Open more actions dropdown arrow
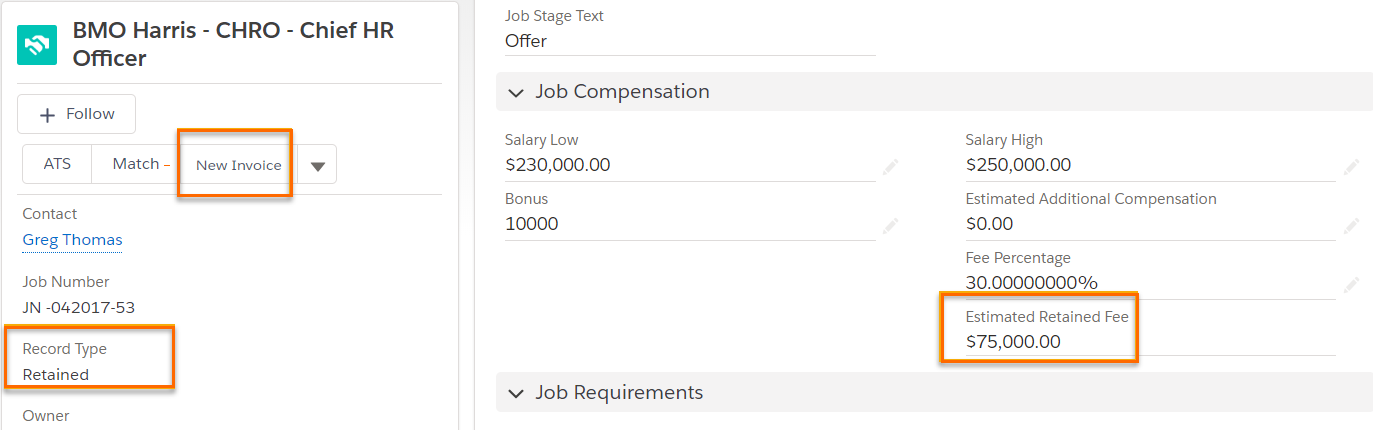1373x430 pixels. click(x=317, y=165)
